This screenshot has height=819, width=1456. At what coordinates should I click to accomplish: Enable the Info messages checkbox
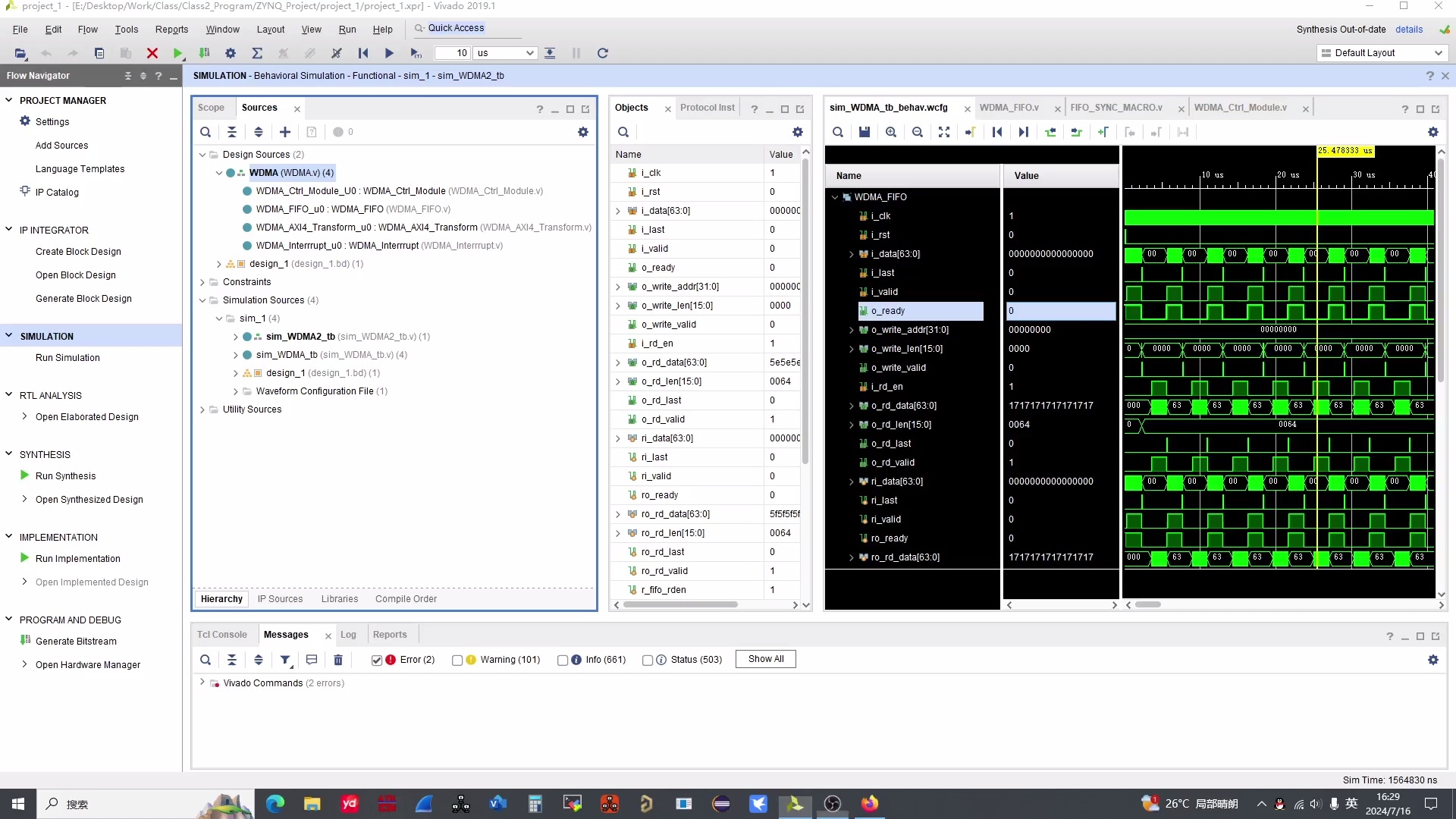click(563, 661)
